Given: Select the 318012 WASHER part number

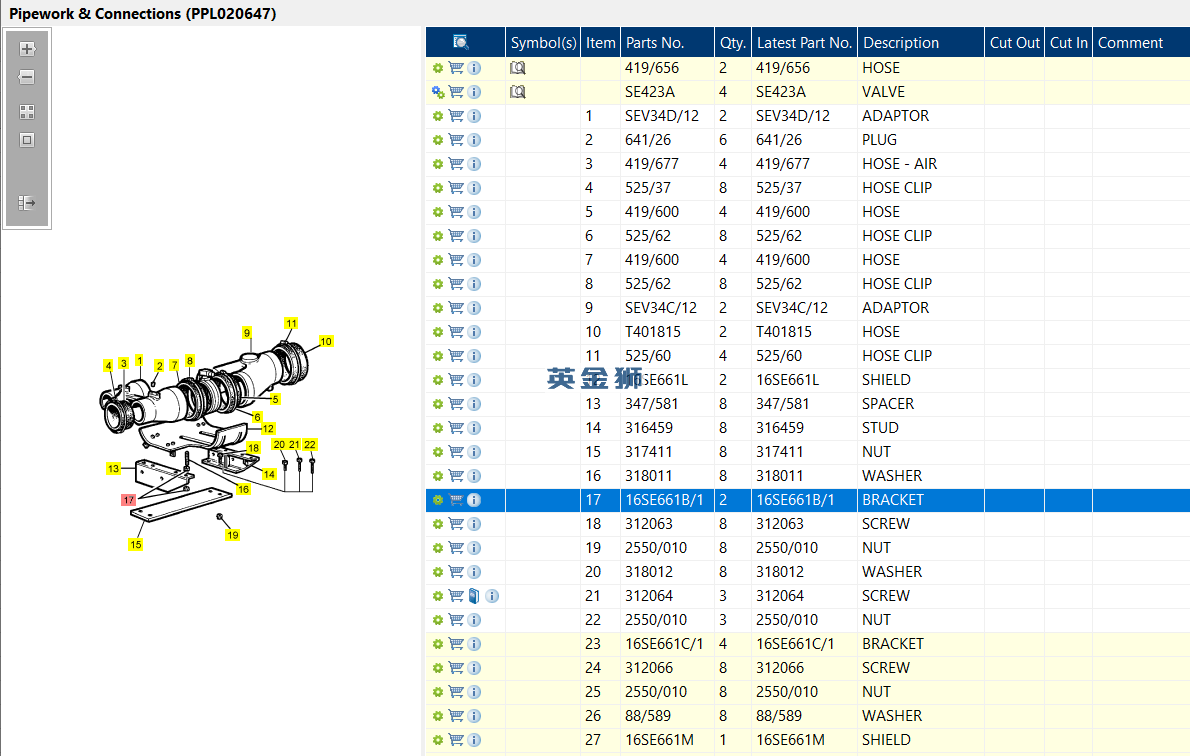Looking at the screenshot, I should pos(649,572).
